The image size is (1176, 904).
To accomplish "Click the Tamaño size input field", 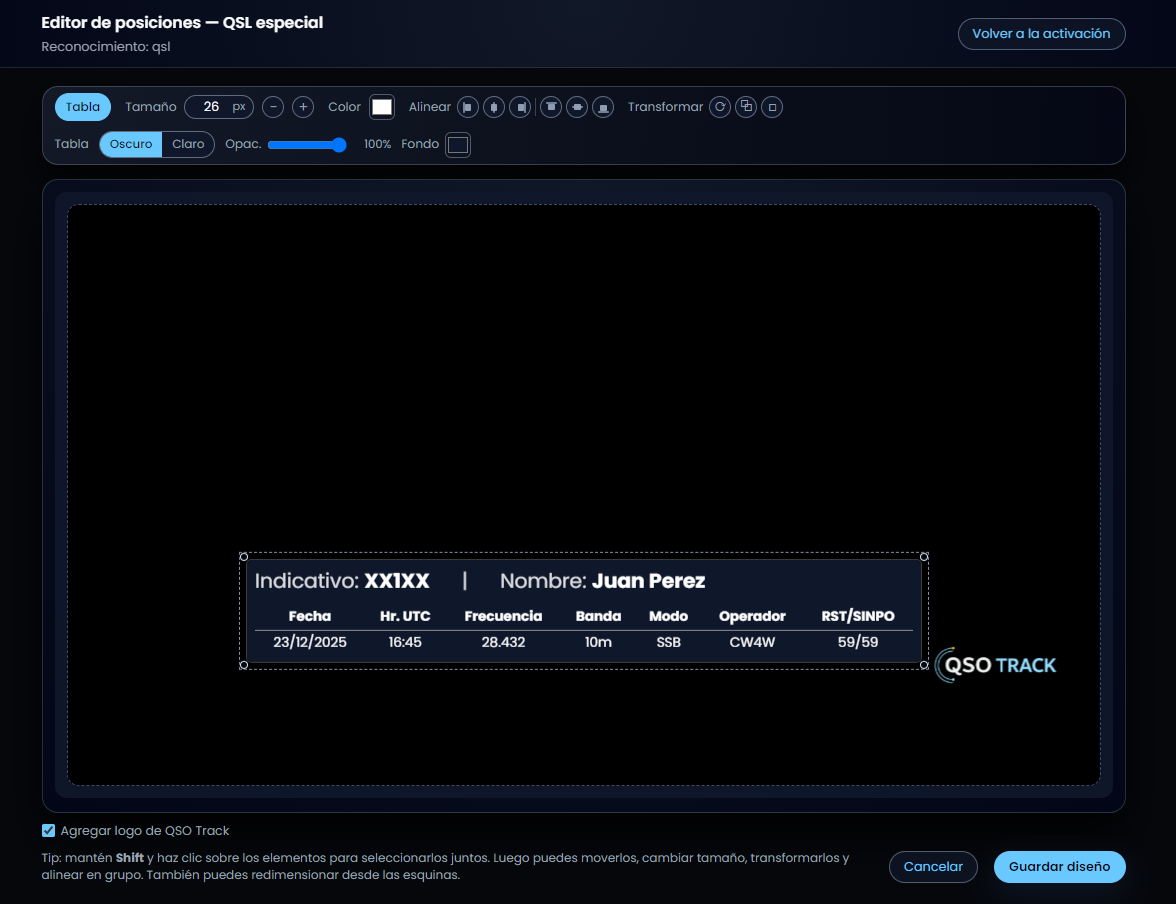I will (x=219, y=107).
